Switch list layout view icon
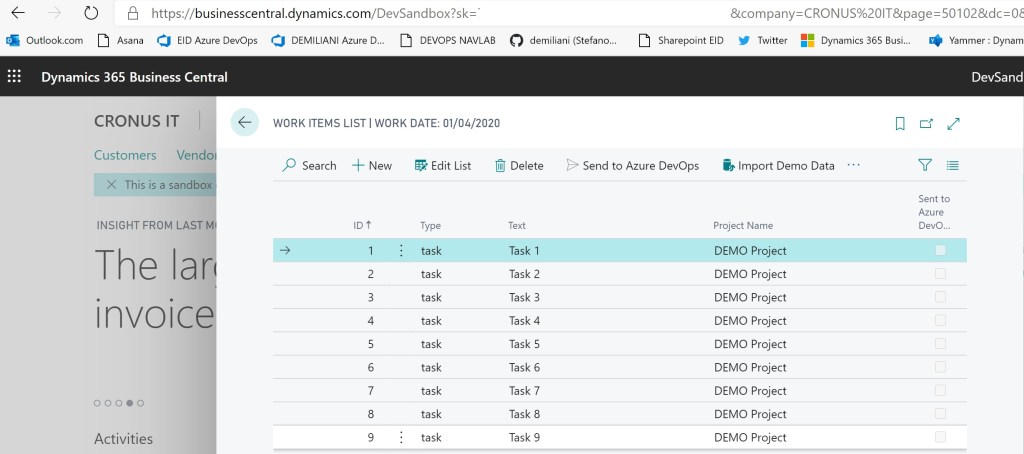 pyautogui.click(x=952, y=165)
